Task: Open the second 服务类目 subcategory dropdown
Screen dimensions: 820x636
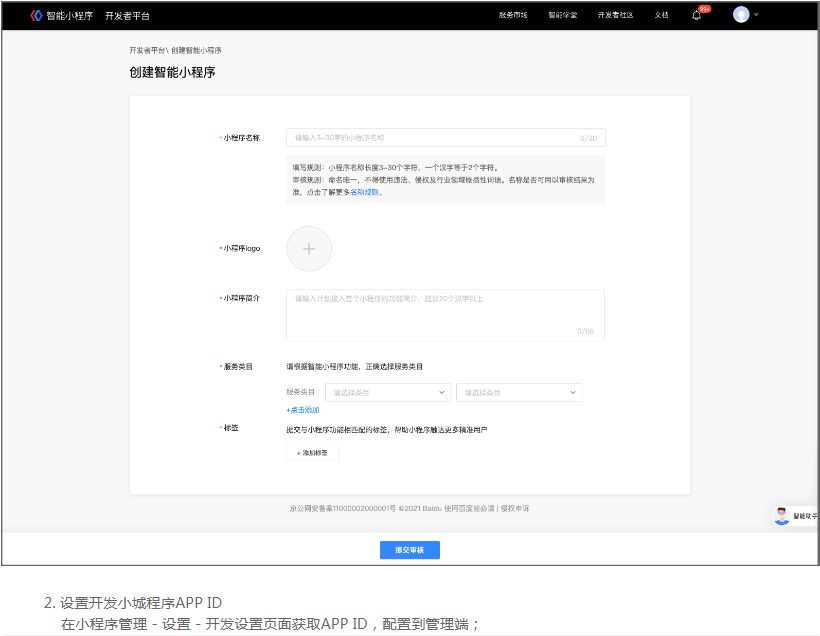Action: point(518,393)
